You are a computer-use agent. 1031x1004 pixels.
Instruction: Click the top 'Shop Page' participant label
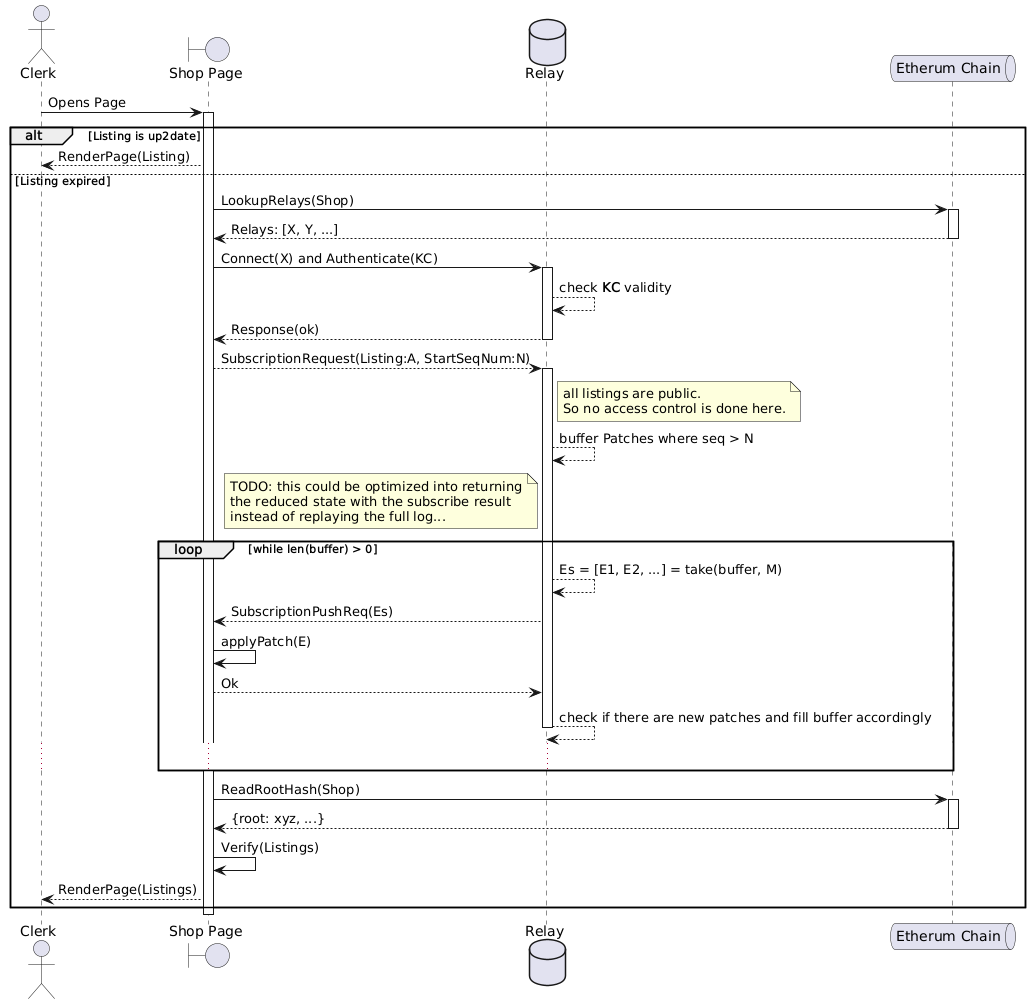tap(206, 73)
